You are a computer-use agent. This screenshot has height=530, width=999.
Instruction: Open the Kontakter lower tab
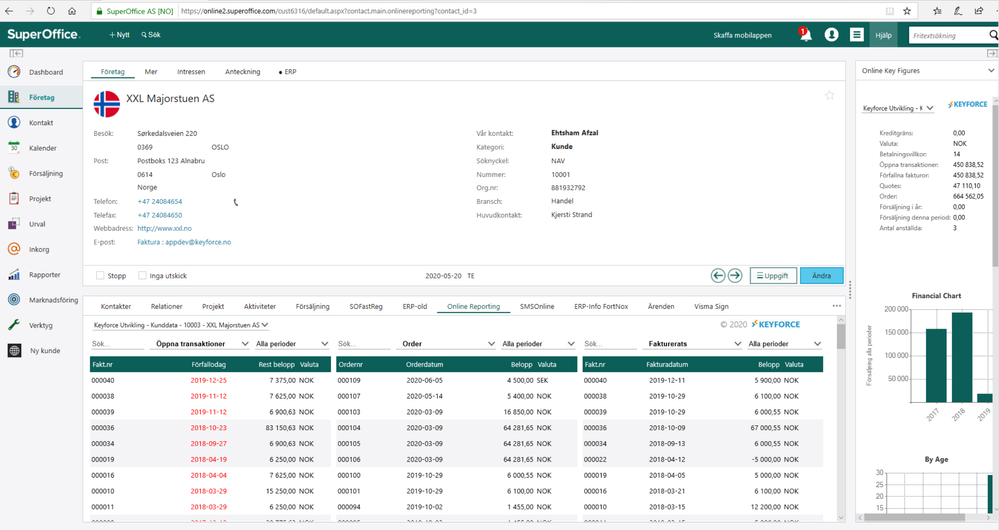pos(116,306)
